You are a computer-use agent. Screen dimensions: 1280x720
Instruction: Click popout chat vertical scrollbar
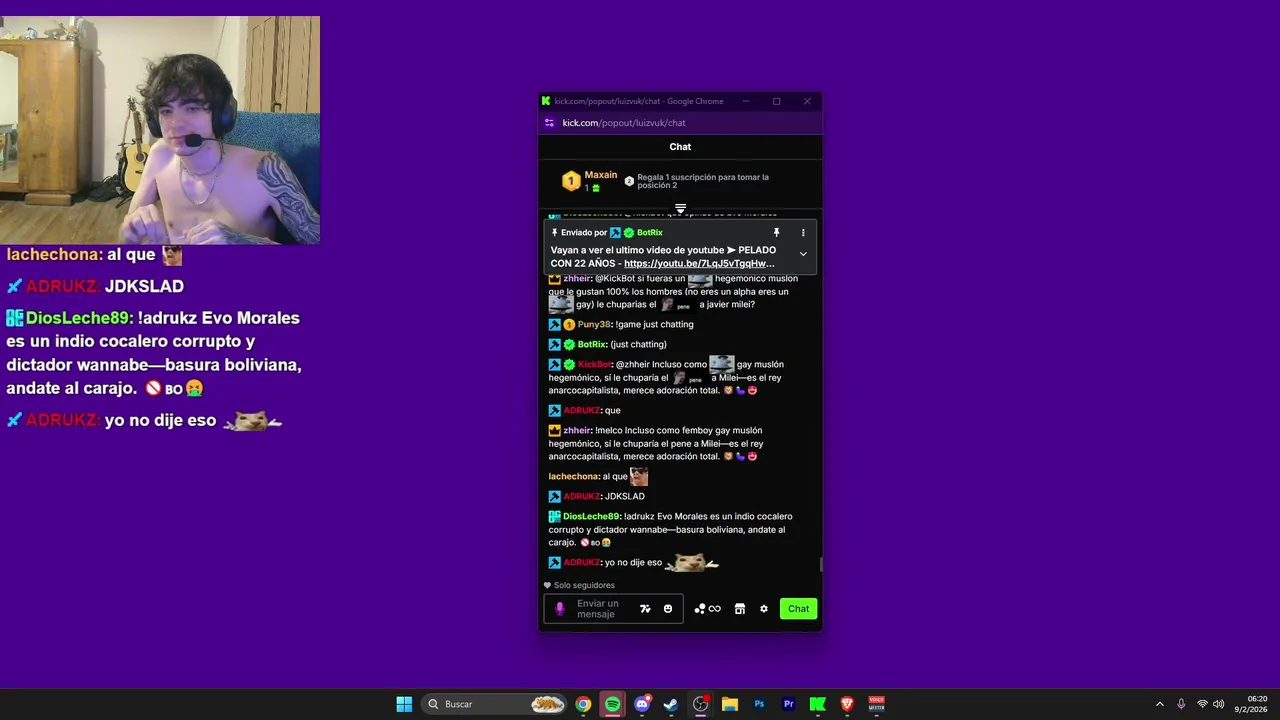coord(821,564)
